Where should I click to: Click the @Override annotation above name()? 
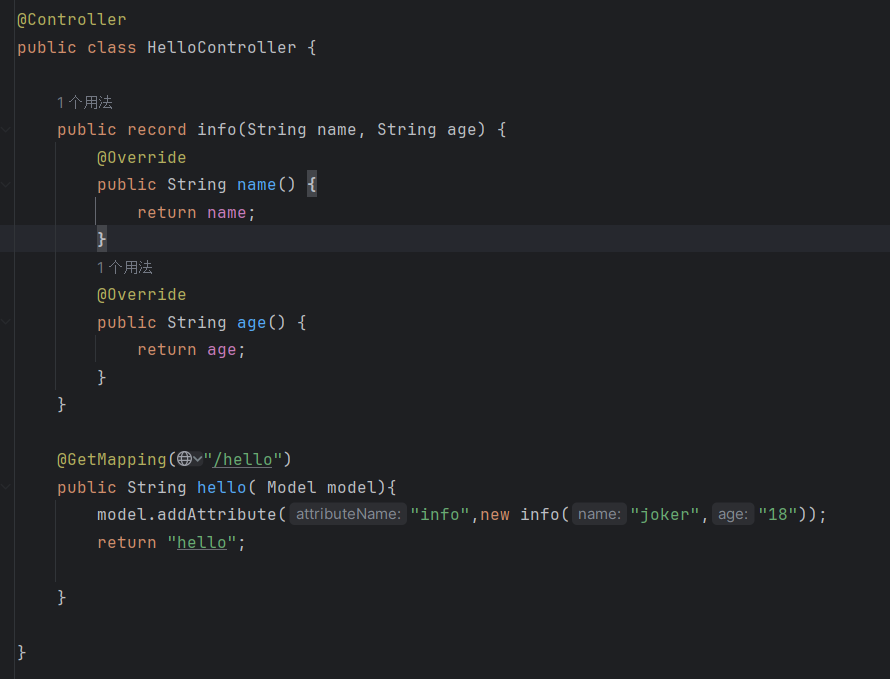(141, 157)
